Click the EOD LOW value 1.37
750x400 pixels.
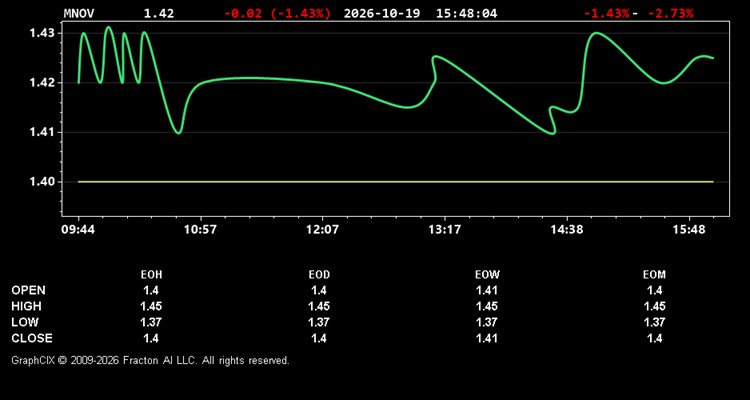[319, 322]
